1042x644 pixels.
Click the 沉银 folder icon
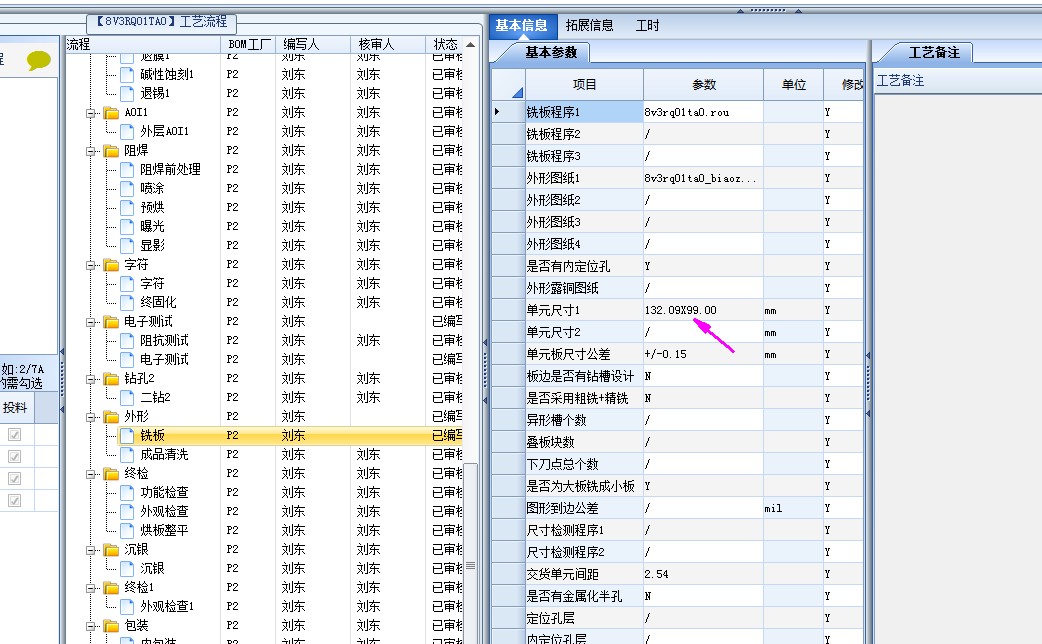pyautogui.click(x=111, y=550)
